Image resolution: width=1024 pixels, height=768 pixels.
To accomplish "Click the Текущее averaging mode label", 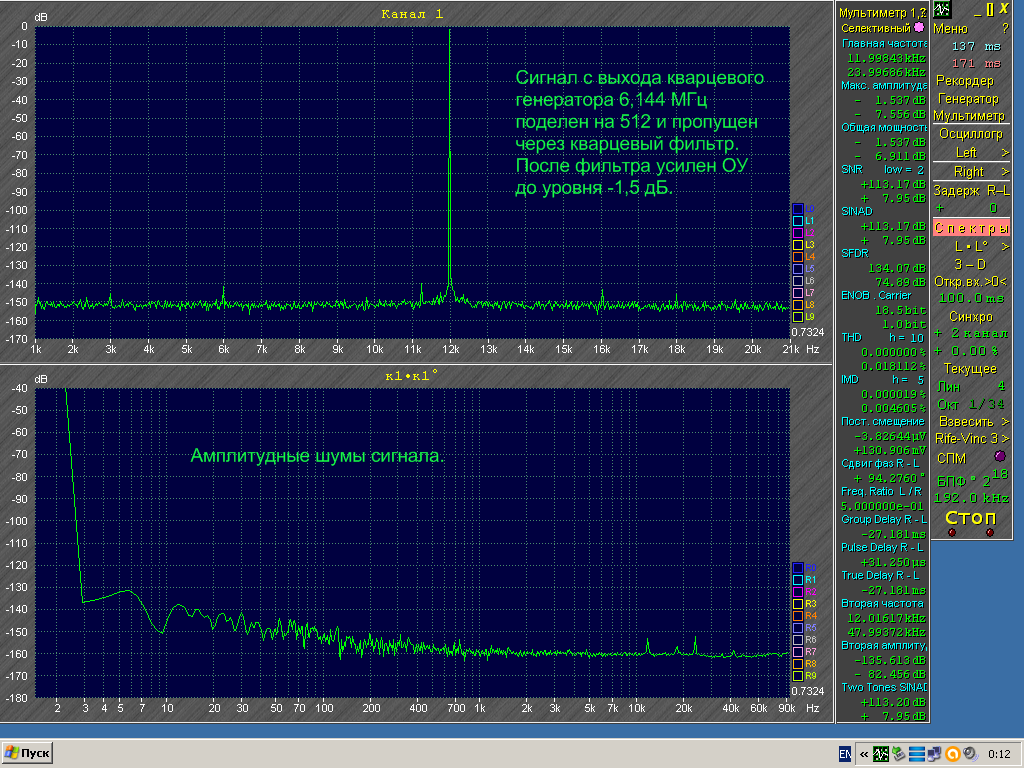I will click(x=970, y=369).
